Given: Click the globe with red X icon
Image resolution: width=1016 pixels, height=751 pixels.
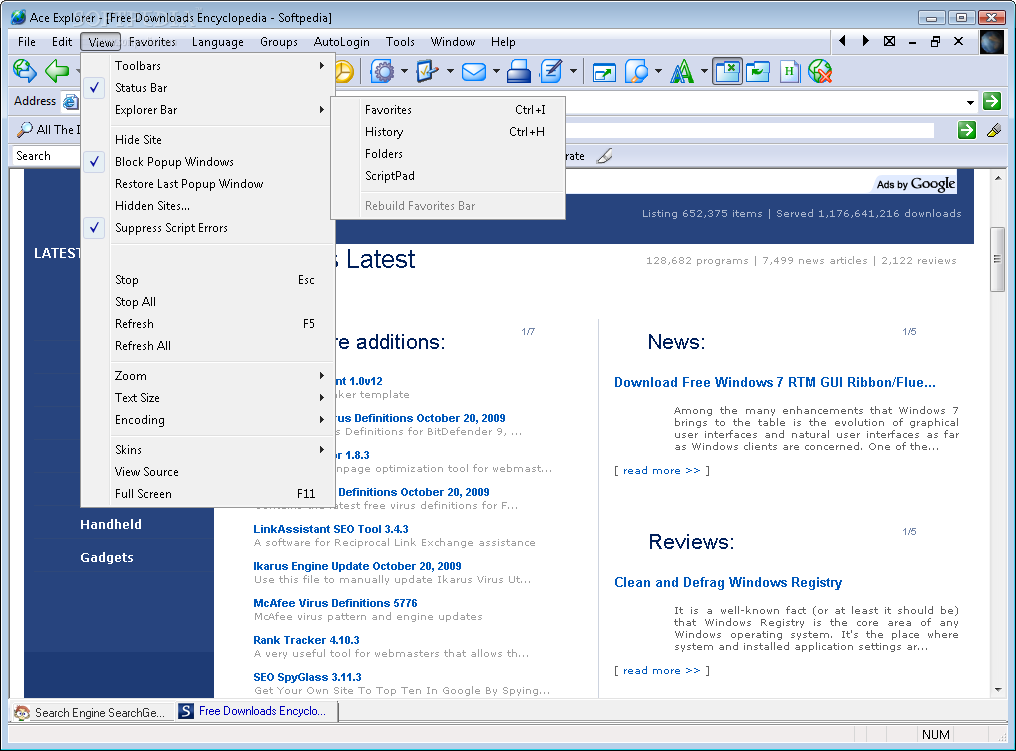Looking at the screenshot, I should point(820,71).
